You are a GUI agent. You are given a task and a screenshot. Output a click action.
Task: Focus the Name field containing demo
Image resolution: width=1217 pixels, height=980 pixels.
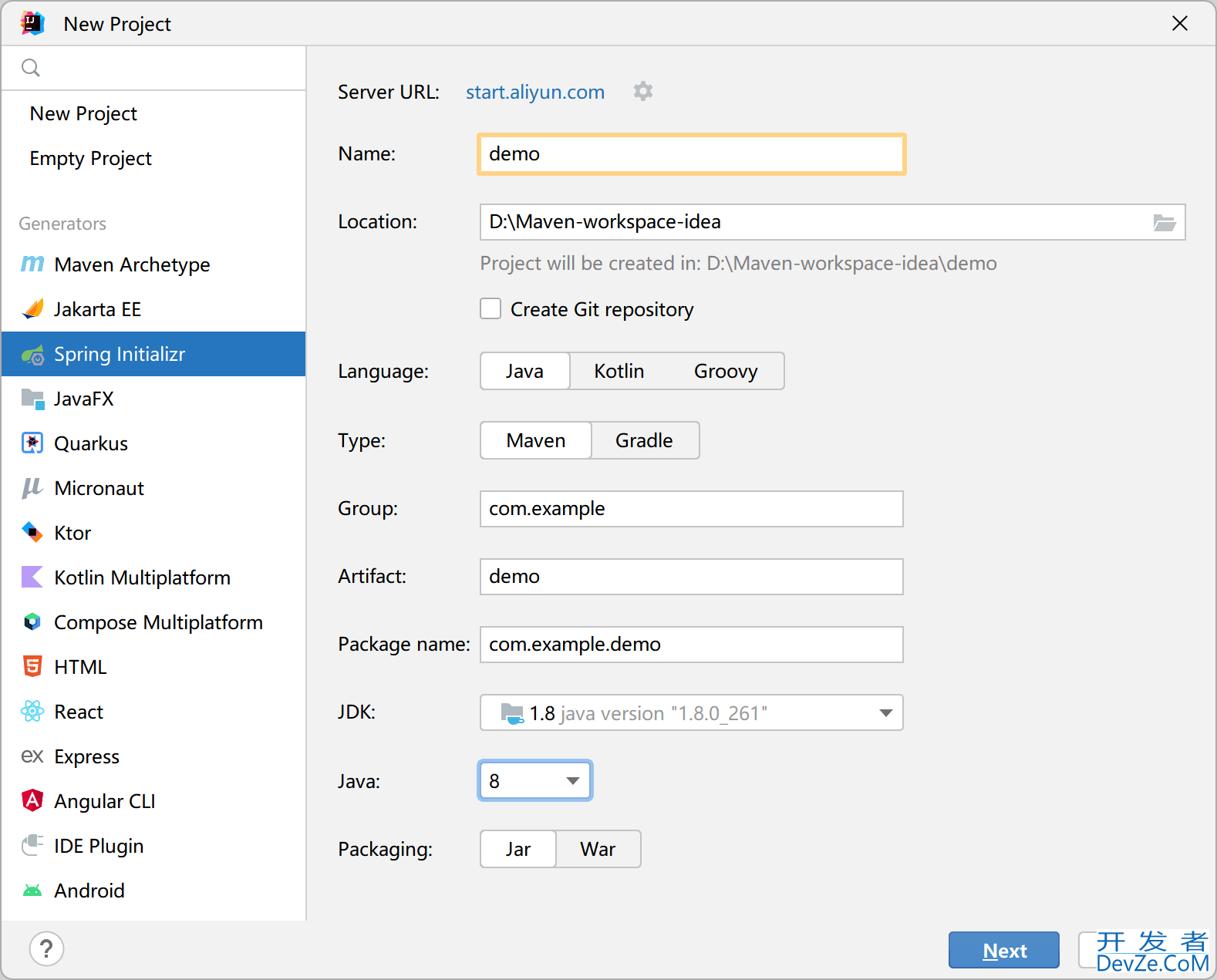(691, 154)
